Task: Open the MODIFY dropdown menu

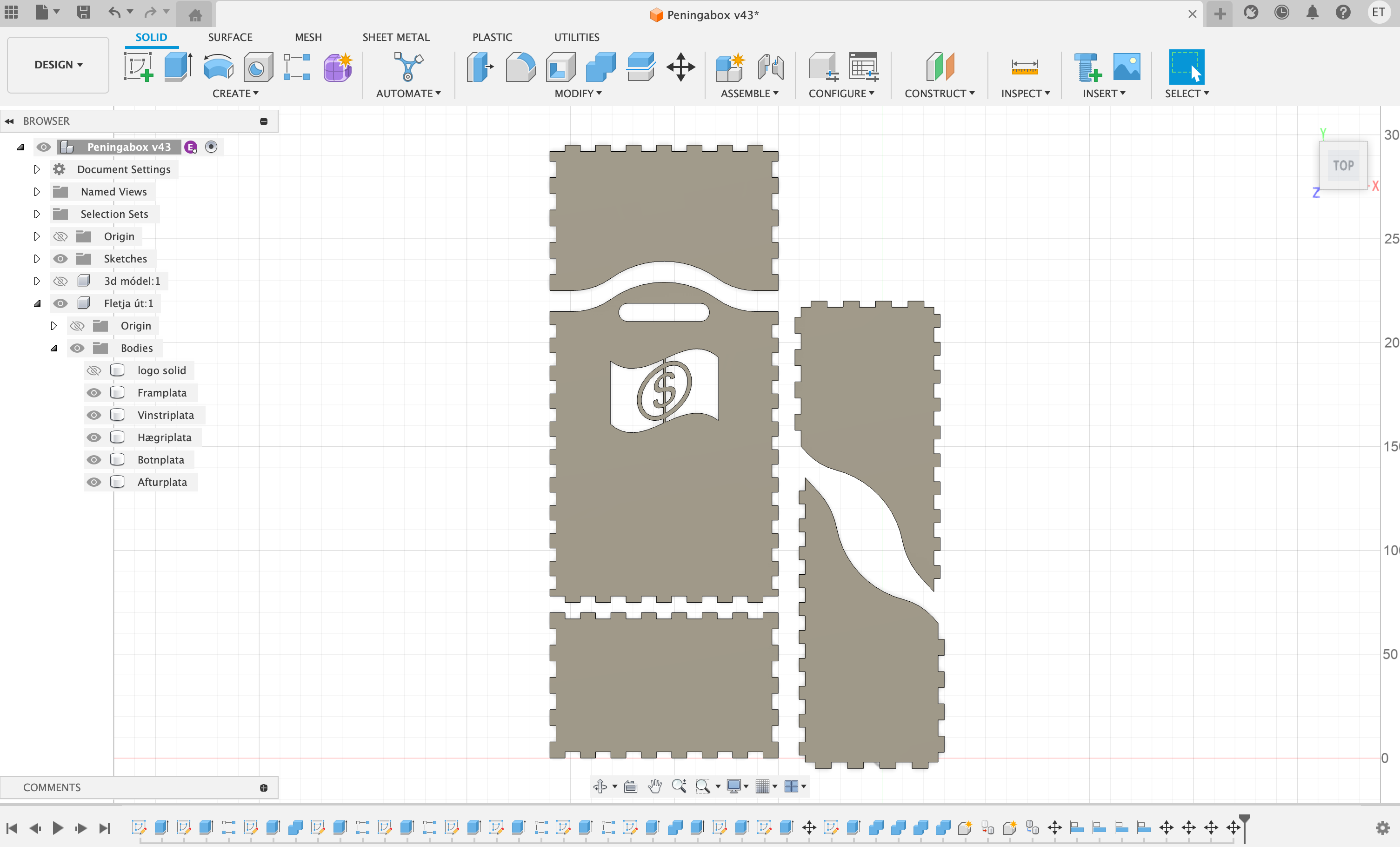Action: (x=578, y=93)
